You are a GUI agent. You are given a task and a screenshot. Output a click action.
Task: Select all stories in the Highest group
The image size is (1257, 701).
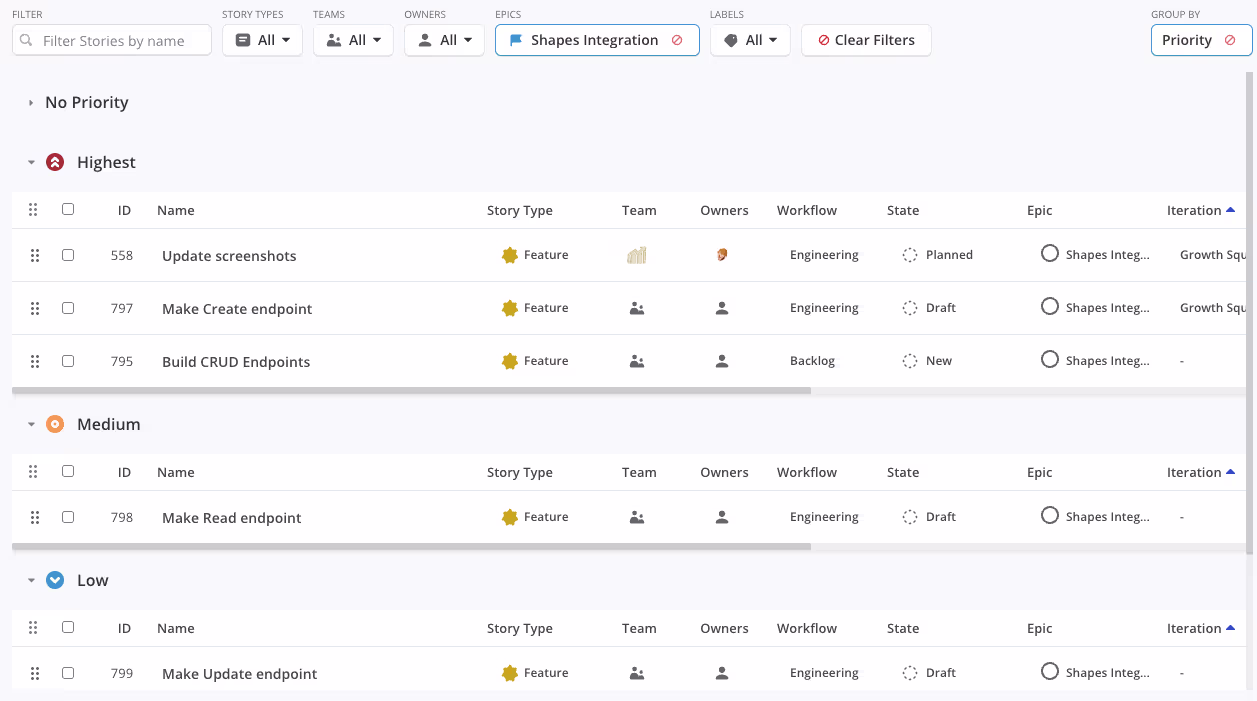coord(68,209)
